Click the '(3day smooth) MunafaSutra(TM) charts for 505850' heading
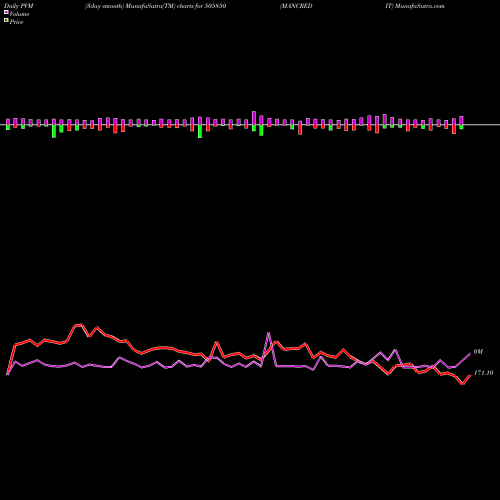The image size is (500, 500). point(156,6)
